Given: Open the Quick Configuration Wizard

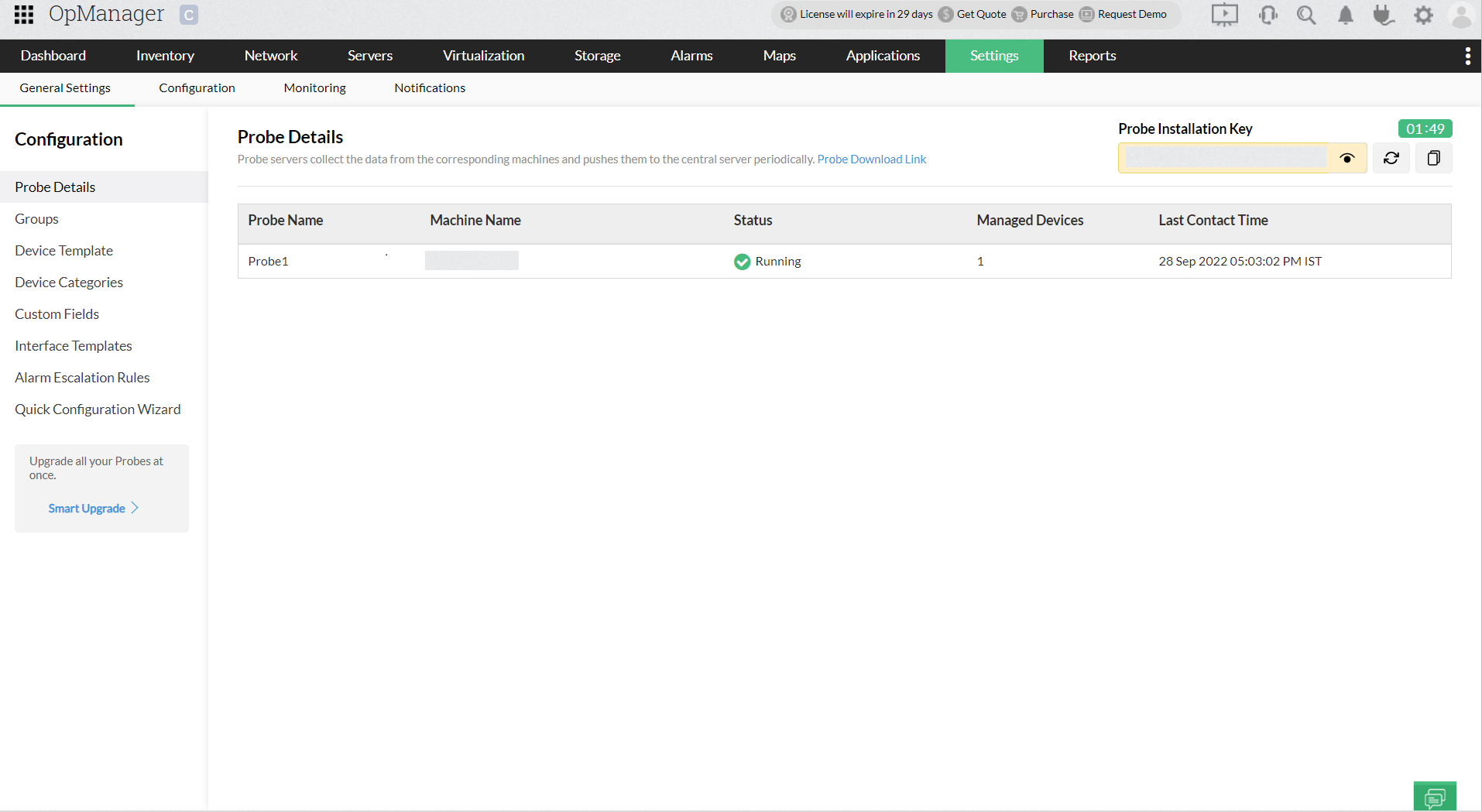Looking at the screenshot, I should 98,409.
